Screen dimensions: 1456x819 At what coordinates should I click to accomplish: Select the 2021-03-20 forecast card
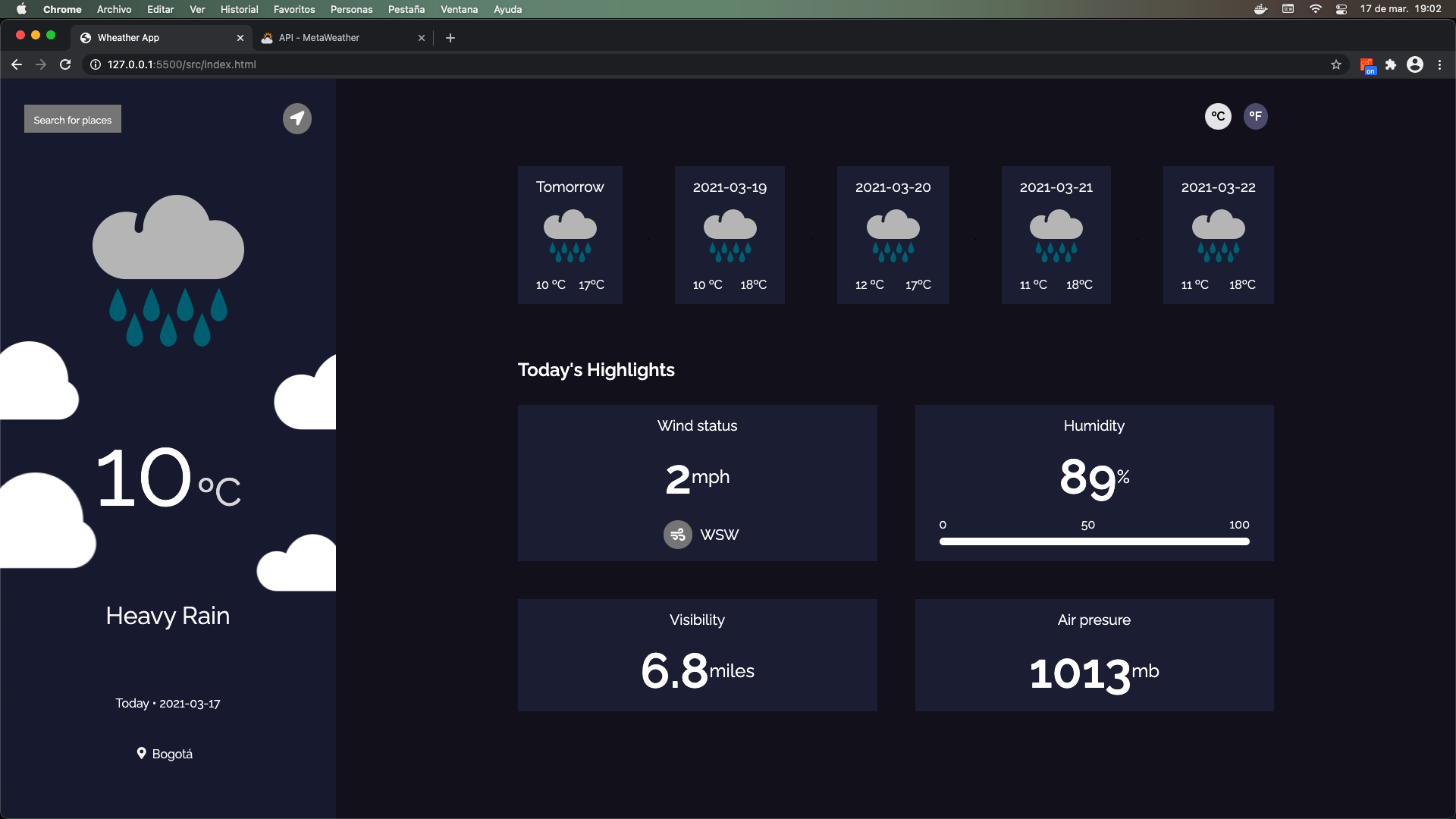(x=893, y=235)
